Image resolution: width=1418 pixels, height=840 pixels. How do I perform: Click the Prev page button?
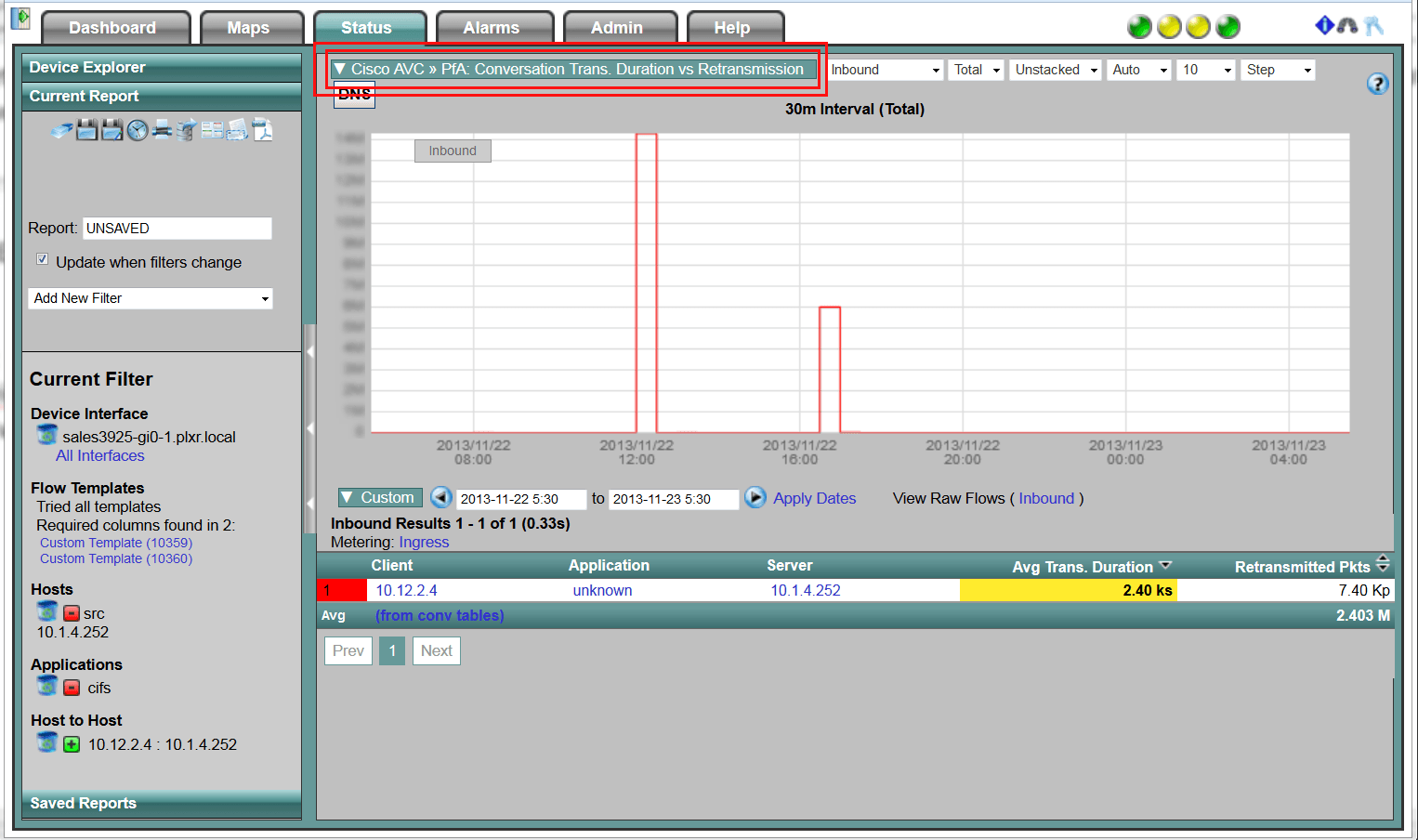point(348,650)
